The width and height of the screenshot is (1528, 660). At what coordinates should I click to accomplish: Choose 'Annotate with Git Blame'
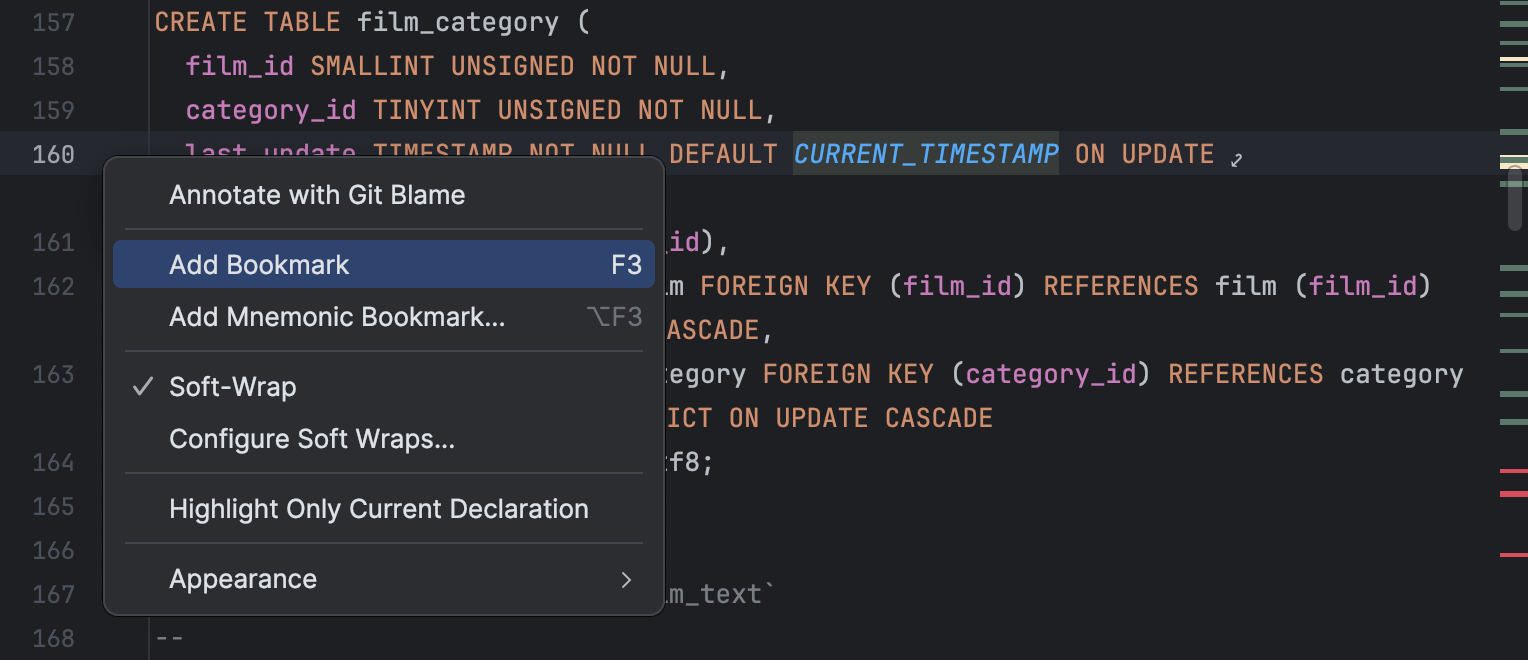point(317,195)
